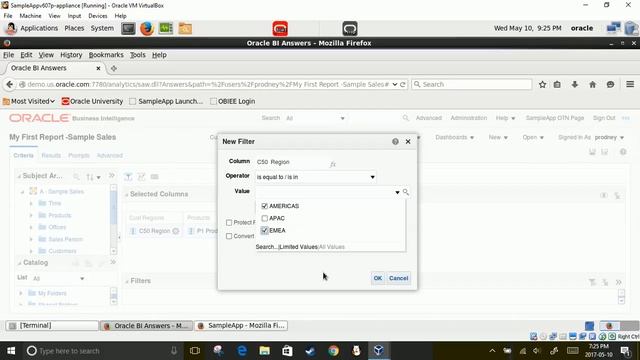Open Firefox downloads arrow icon

575,84
